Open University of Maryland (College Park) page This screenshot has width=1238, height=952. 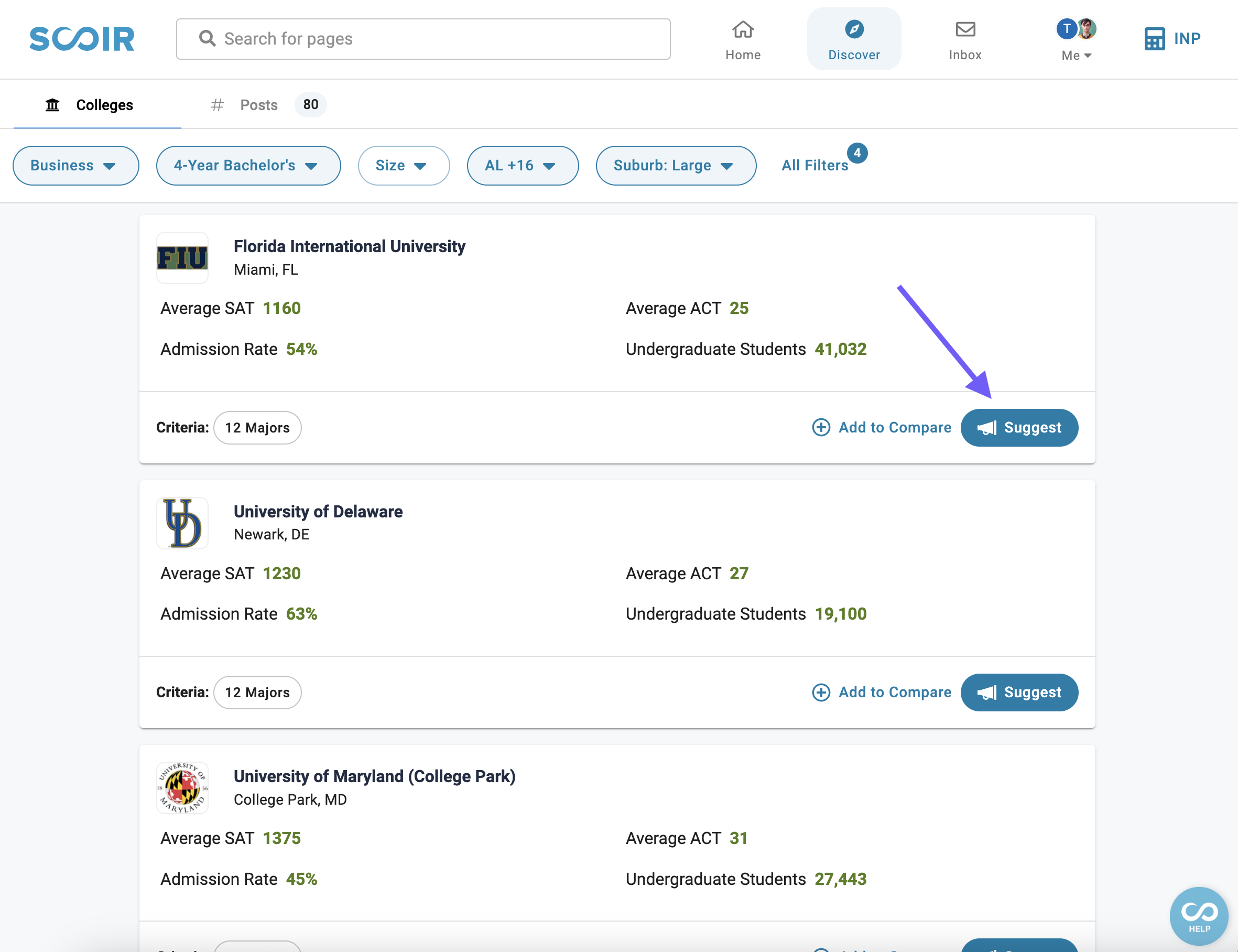coord(375,776)
